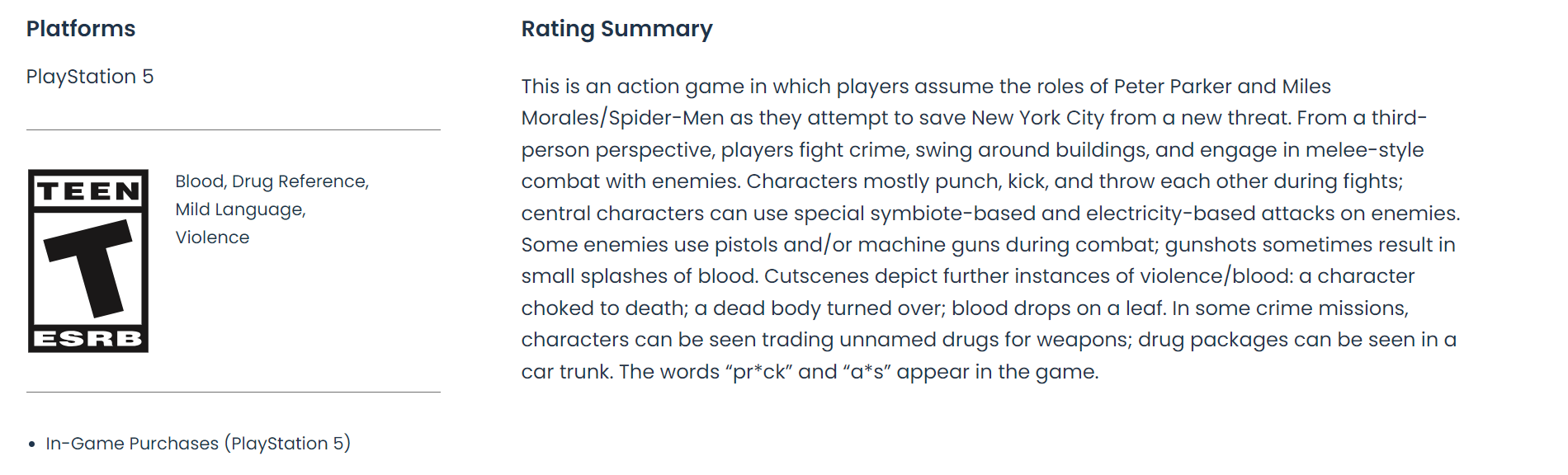Click the Violence content descriptor

[x=212, y=237]
